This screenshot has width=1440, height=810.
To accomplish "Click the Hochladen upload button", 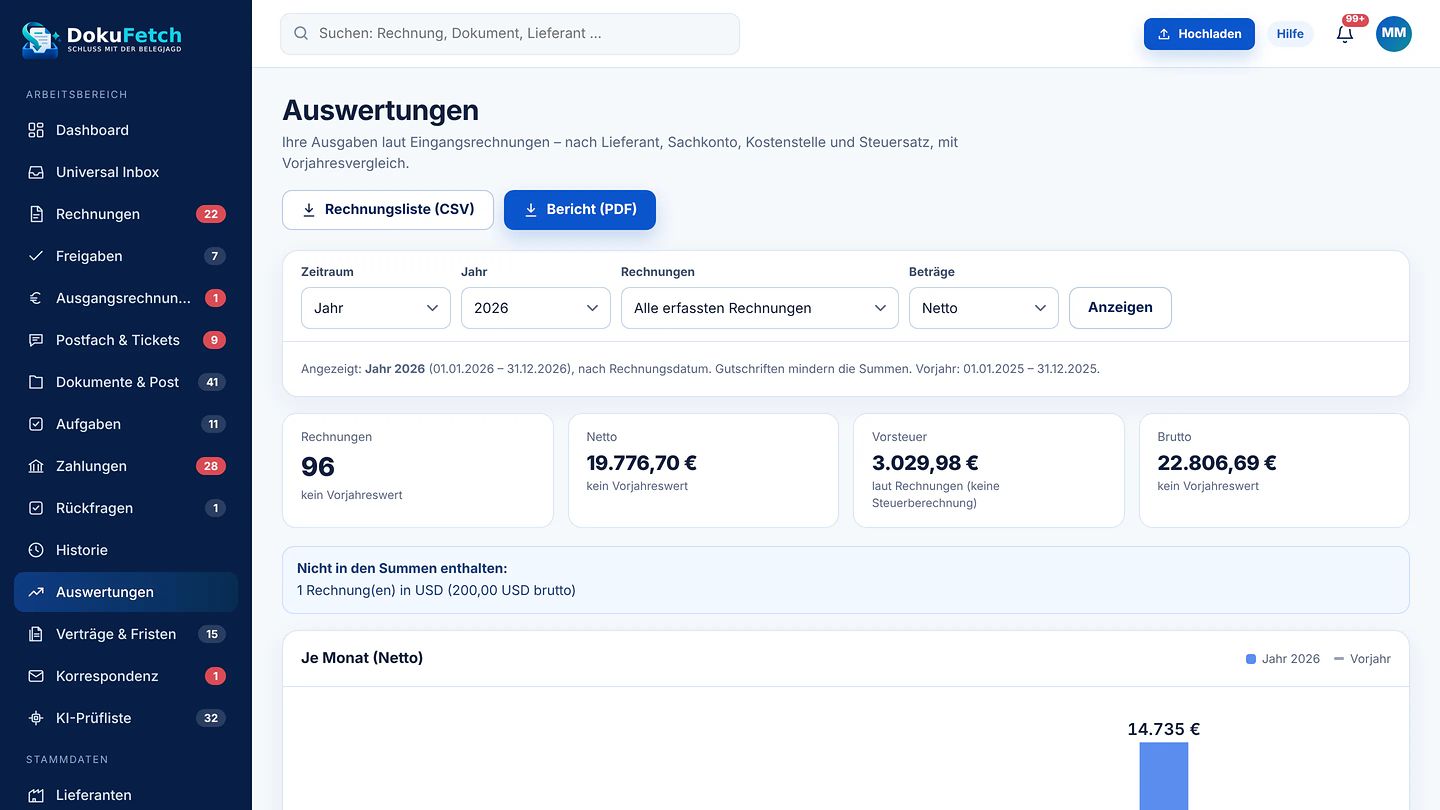I will [1199, 34].
